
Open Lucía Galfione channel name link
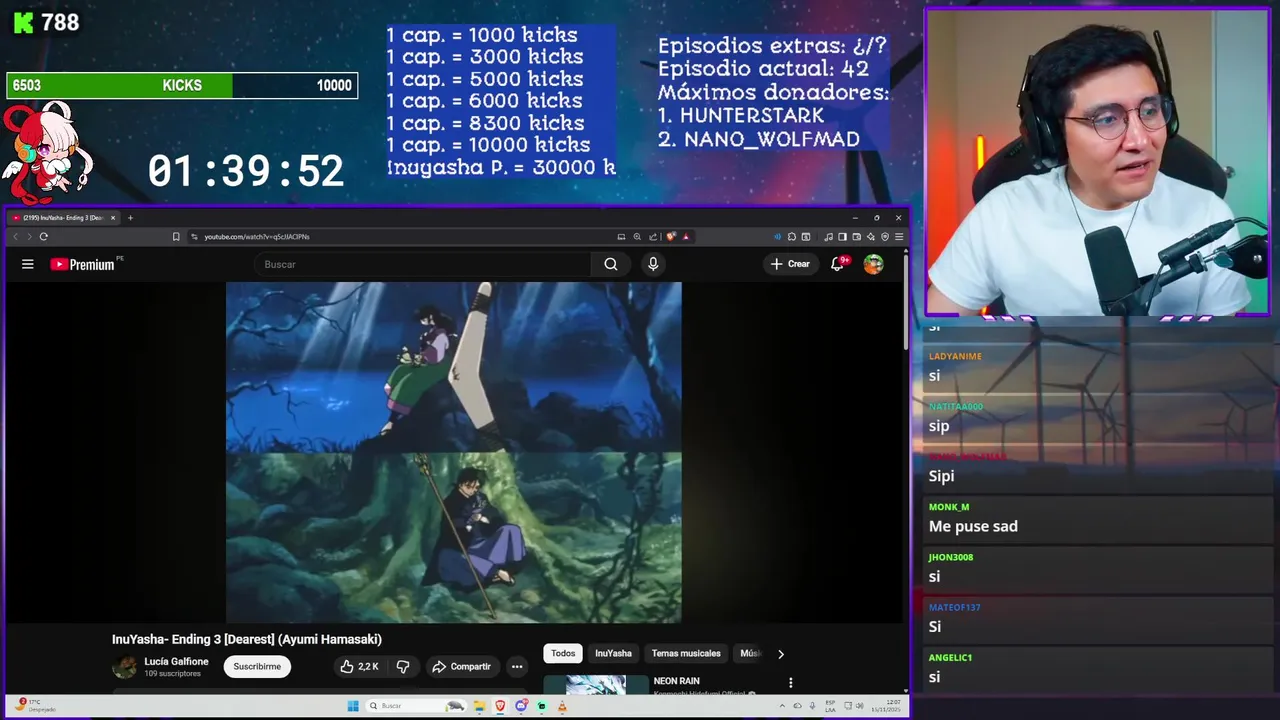pyautogui.click(x=176, y=661)
